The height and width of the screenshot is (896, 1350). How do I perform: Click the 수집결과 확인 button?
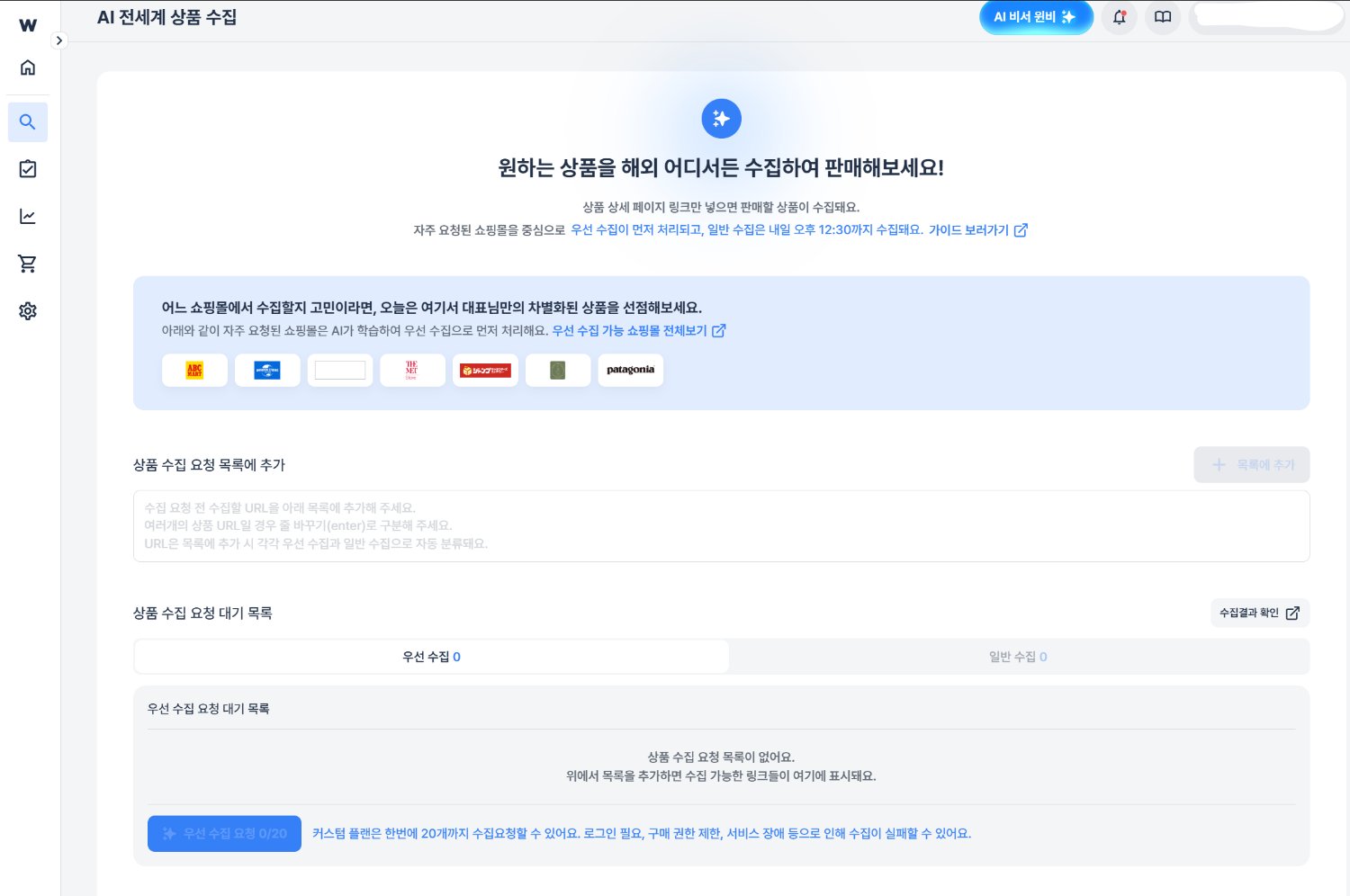coord(1258,613)
